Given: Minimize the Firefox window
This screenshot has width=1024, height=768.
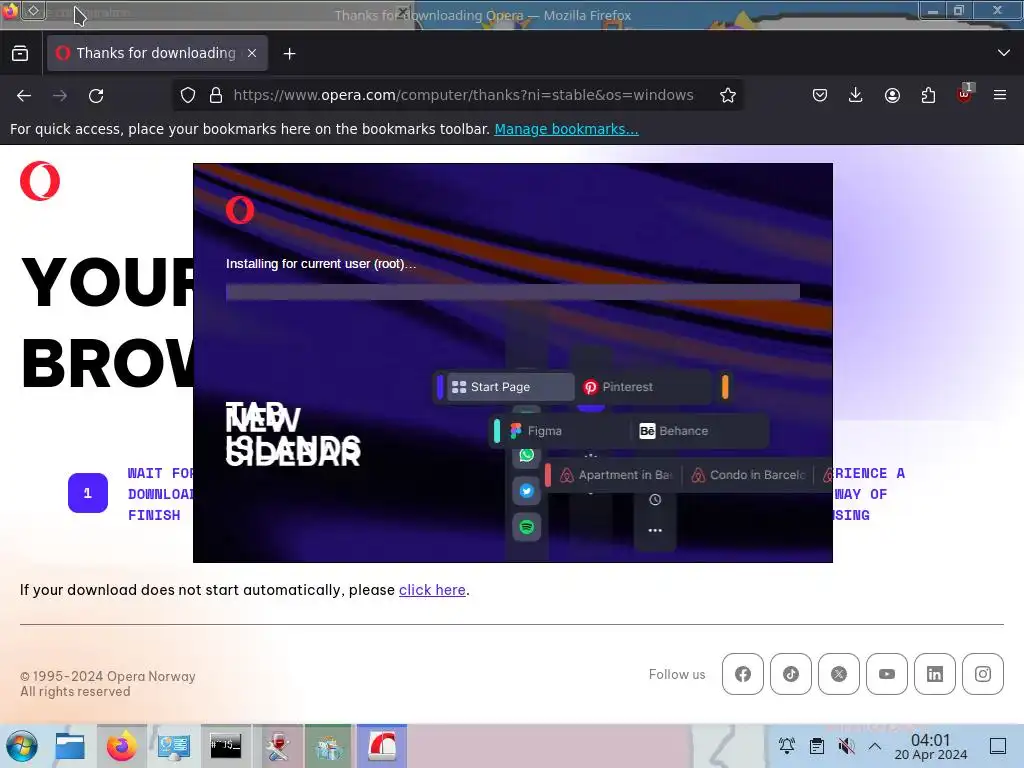Looking at the screenshot, I should click(933, 10).
